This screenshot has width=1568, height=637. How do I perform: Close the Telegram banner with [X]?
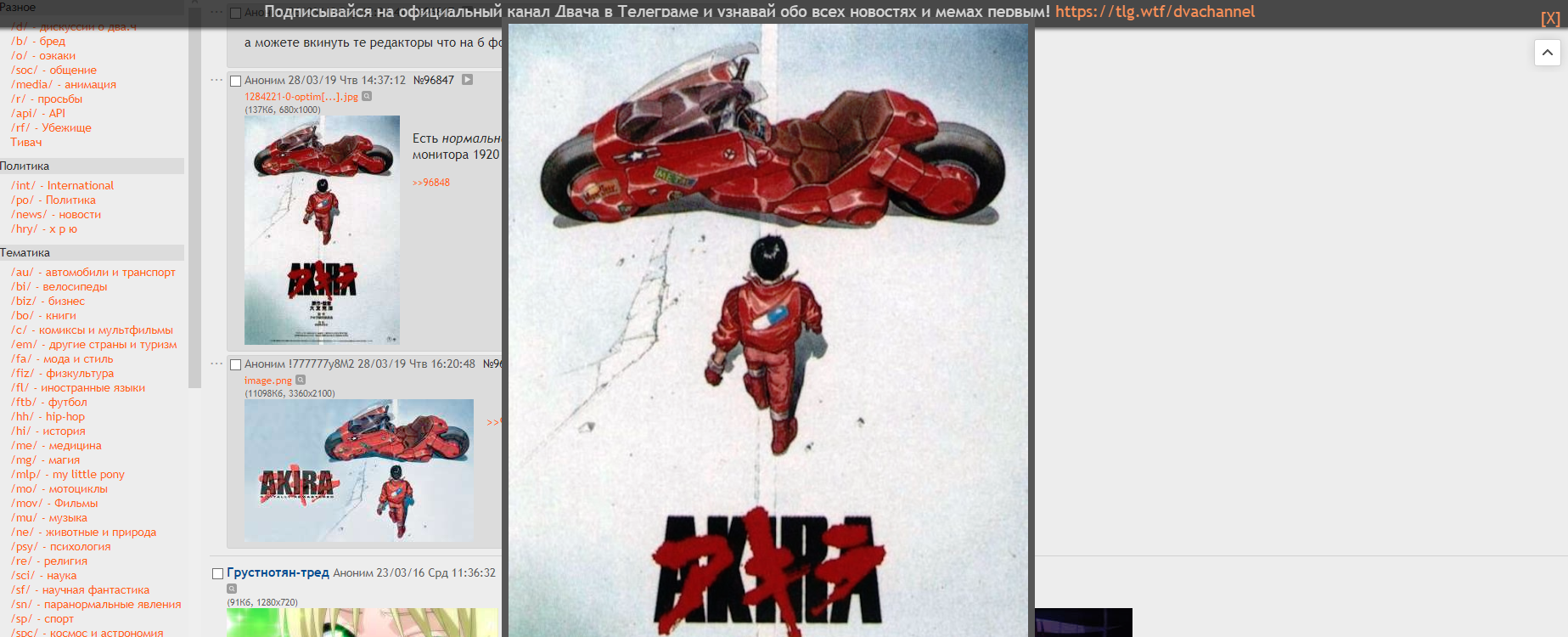pyautogui.click(x=1550, y=19)
